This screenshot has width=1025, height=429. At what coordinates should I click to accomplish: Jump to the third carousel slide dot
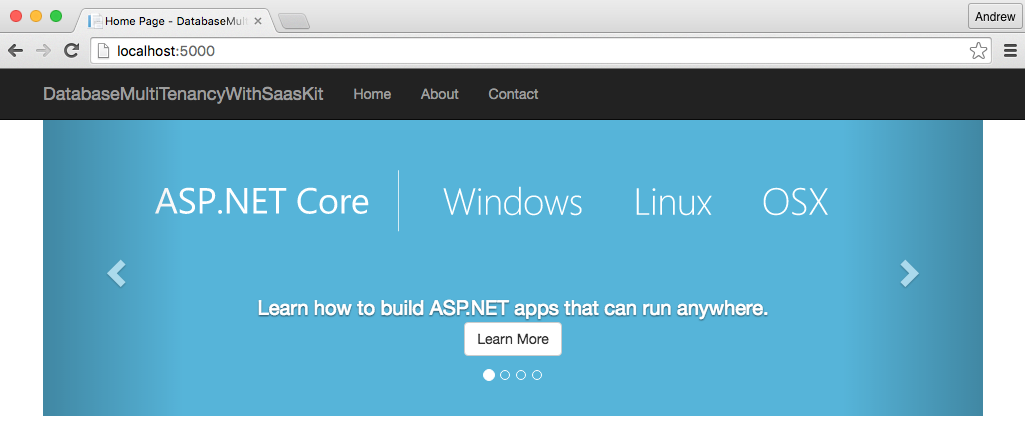tap(521, 375)
